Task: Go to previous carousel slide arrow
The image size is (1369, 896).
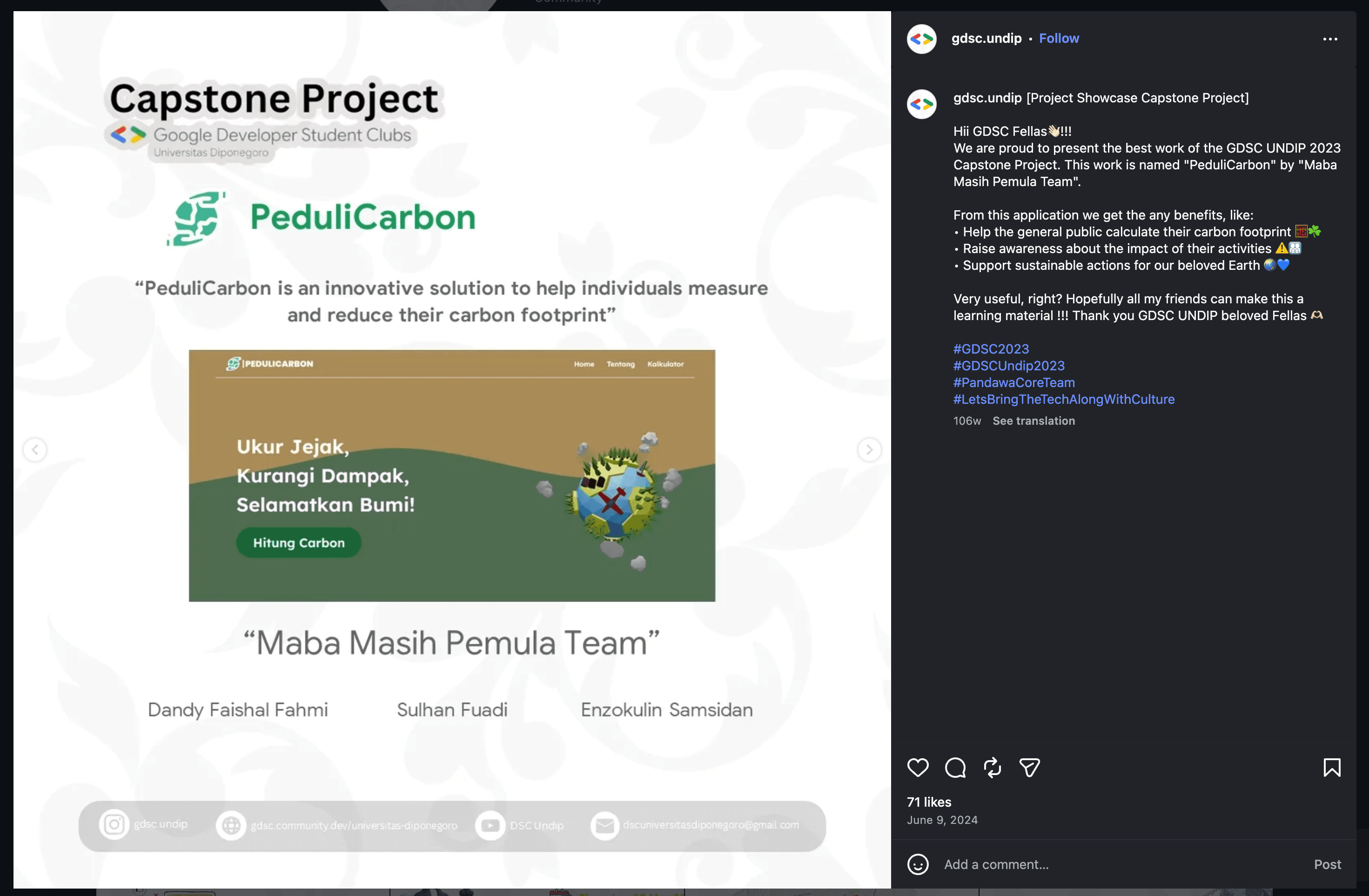Action: click(x=34, y=449)
